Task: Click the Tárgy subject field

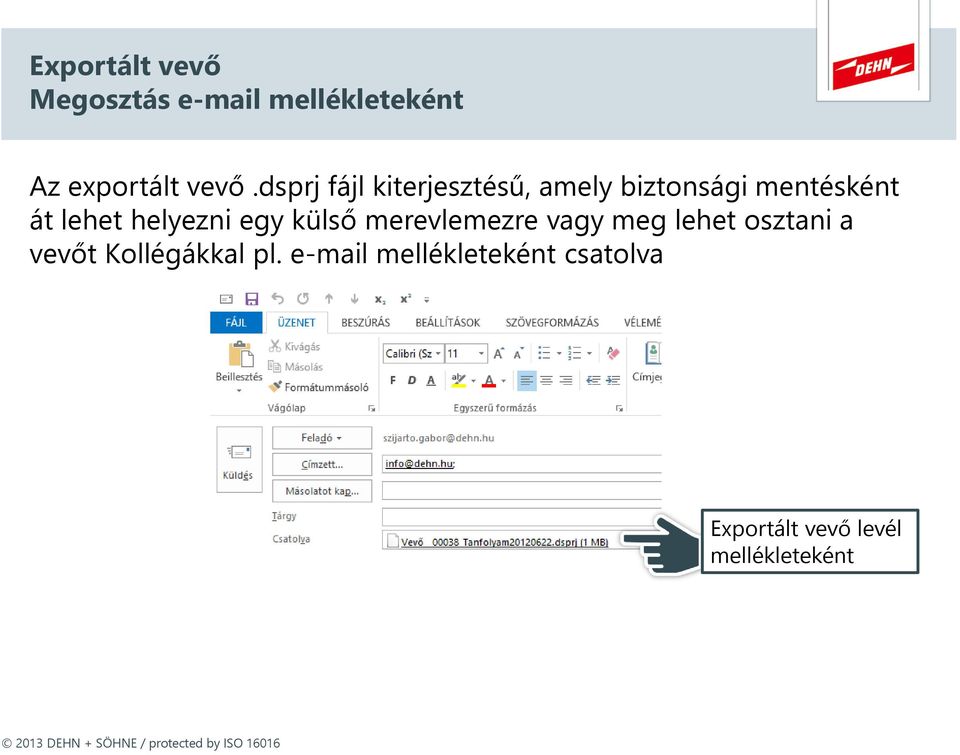Action: 522,517
